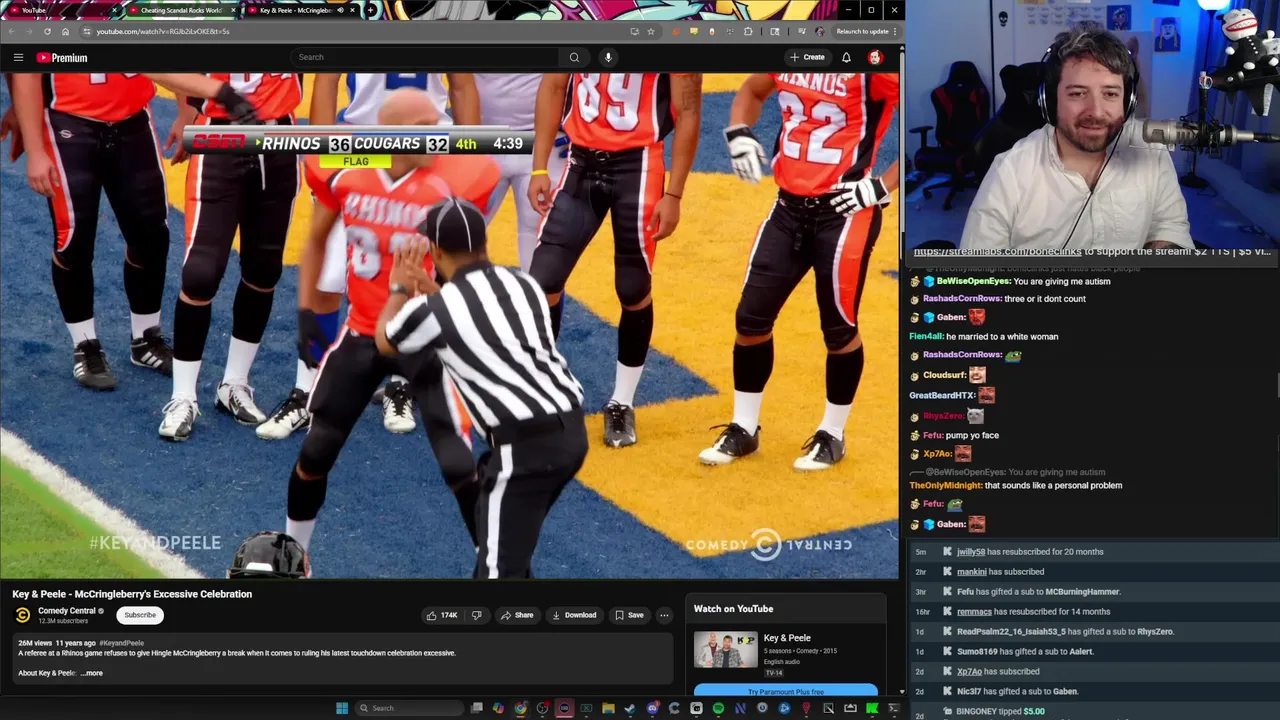1280x720 pixels.
Task: Open Task View from the taskbar
Action: tap(476, 708)
